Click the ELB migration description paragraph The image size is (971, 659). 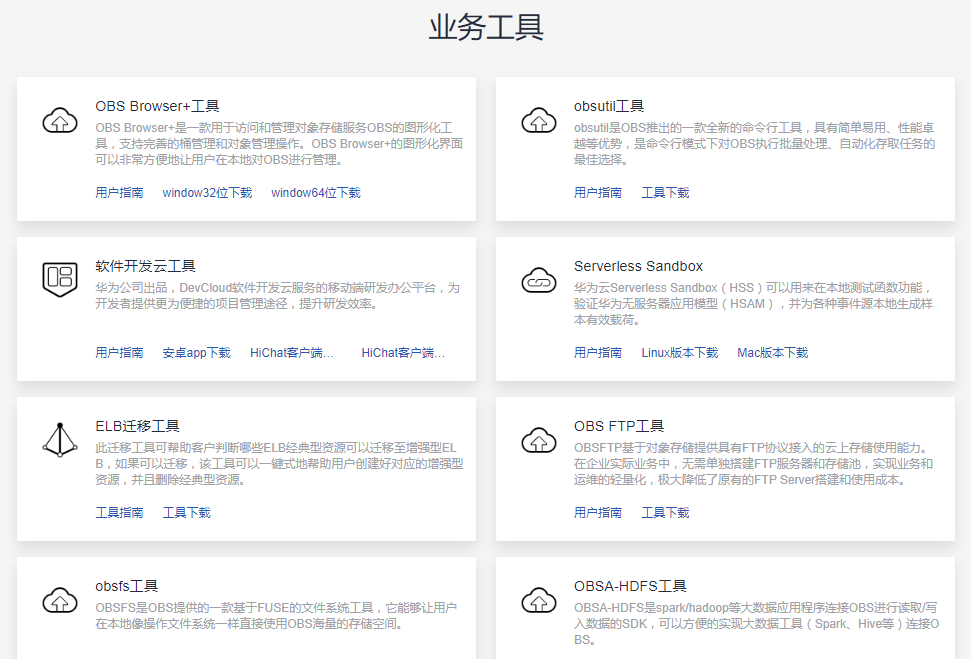pos(279,463)
